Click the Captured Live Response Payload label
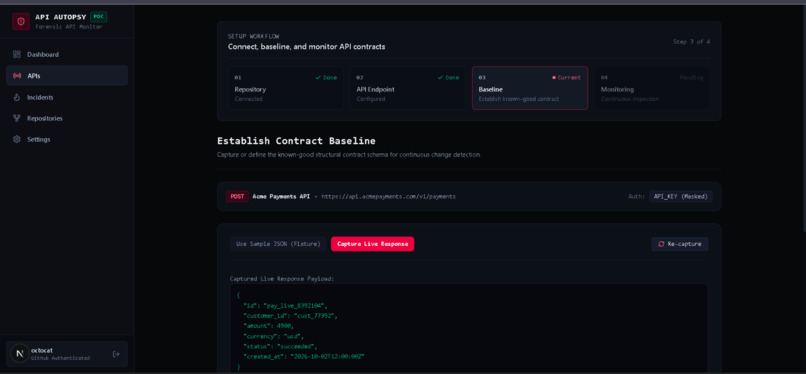This screenshot has height=374, width=806. [282, 278]
